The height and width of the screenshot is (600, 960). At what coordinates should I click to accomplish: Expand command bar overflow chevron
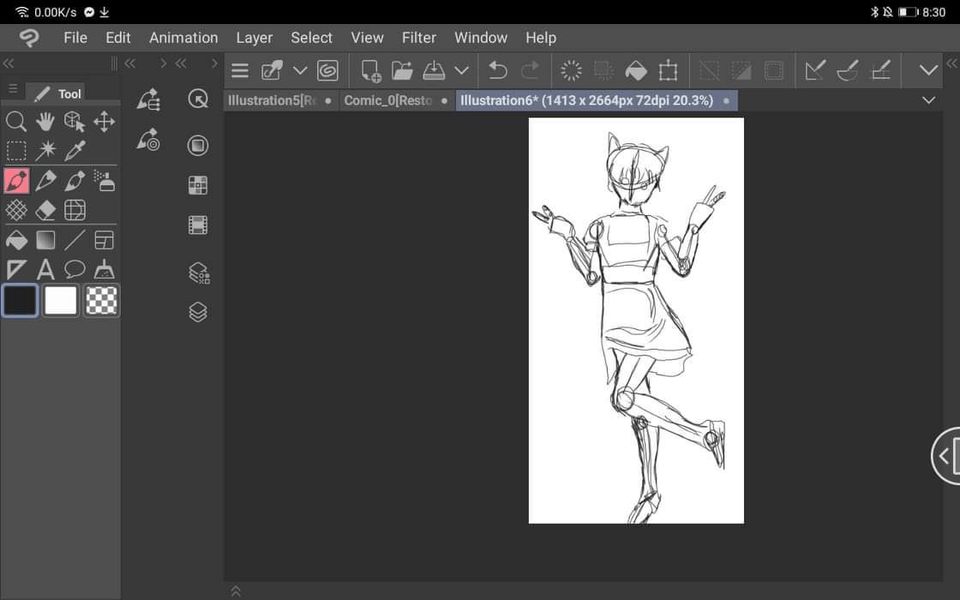pos(929,71)
